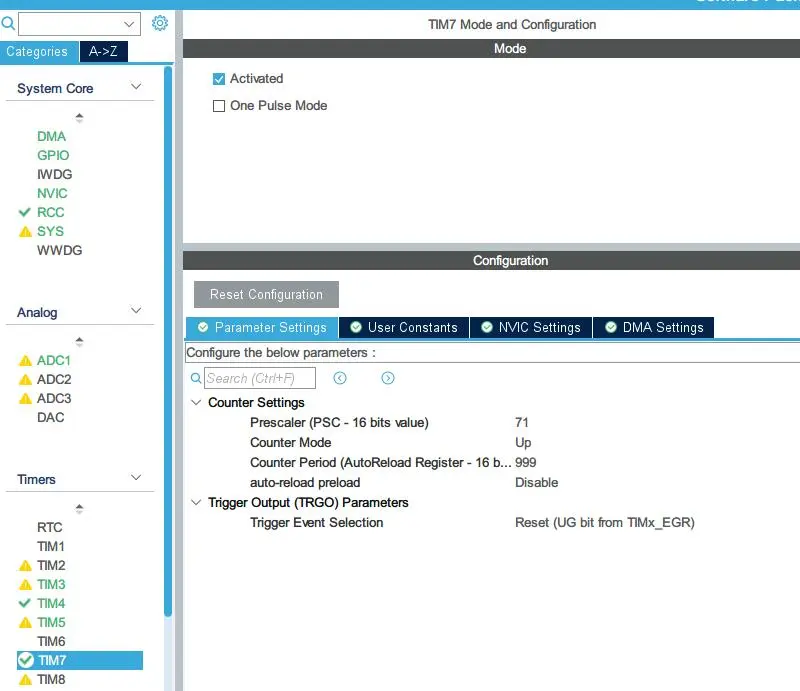800x691 pixels.
Task: Switch to the NVIC Settings tab
Action: pos(529,328)
